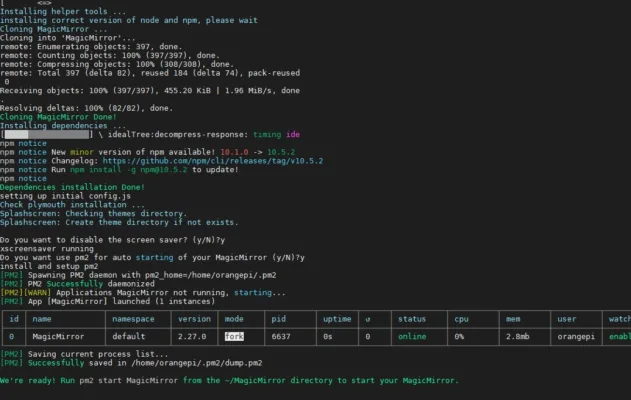Click 'Resolving deltas: 100%' line

coord(86,108)
